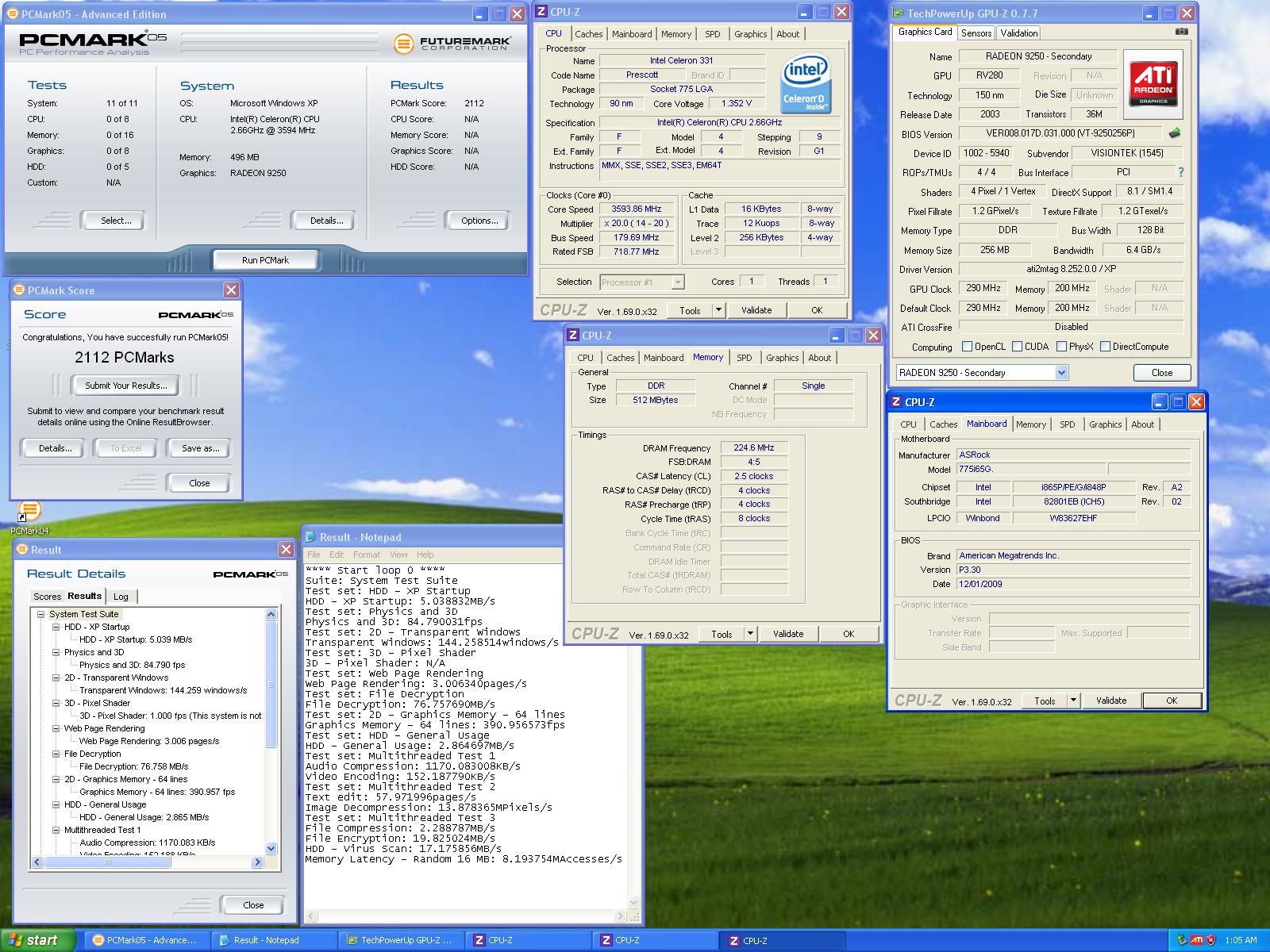Select 2D - Transparent Windows tree item
The width and height of the screenshot is (1270, 952).
click(x=116, y=678)
